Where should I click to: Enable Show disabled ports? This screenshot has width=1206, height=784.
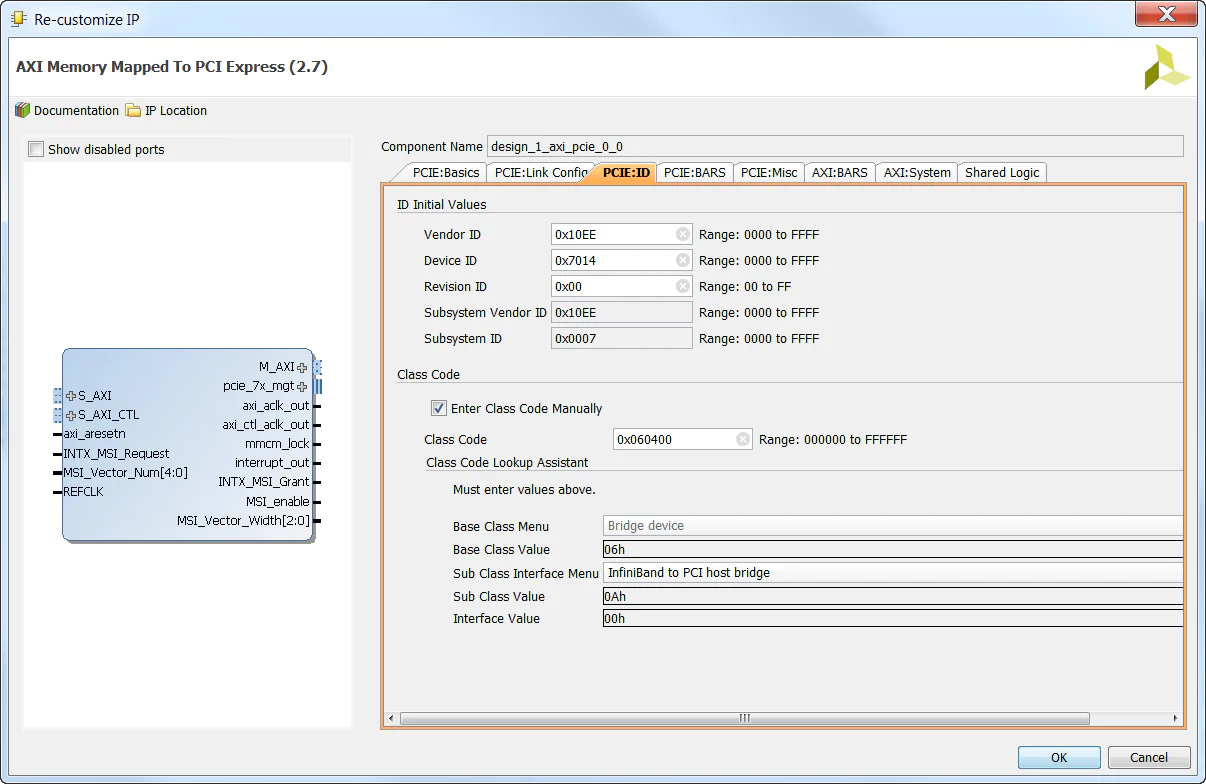[36, 147]
